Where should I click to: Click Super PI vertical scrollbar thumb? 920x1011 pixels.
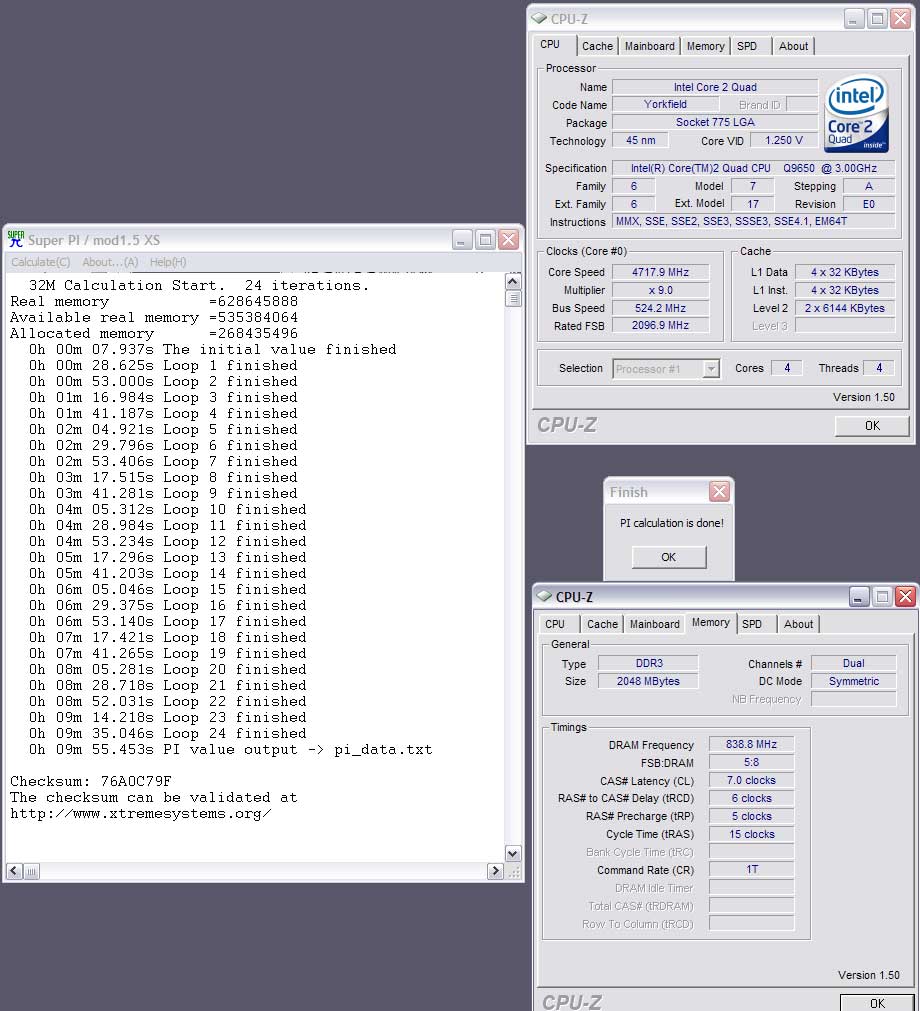[x=513, y=298]
